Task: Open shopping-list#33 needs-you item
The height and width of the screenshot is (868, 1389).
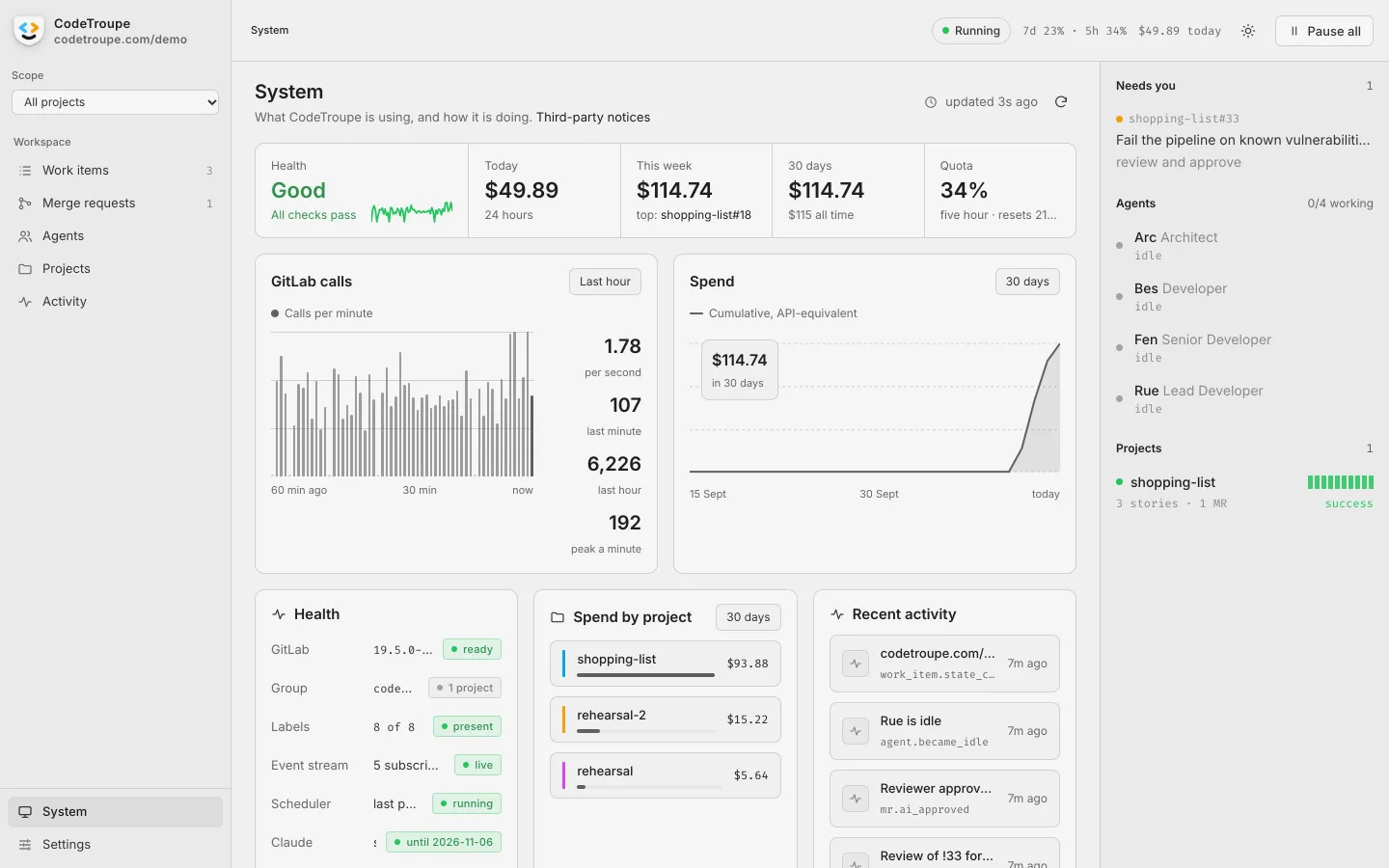Action: coord(1244,141)
